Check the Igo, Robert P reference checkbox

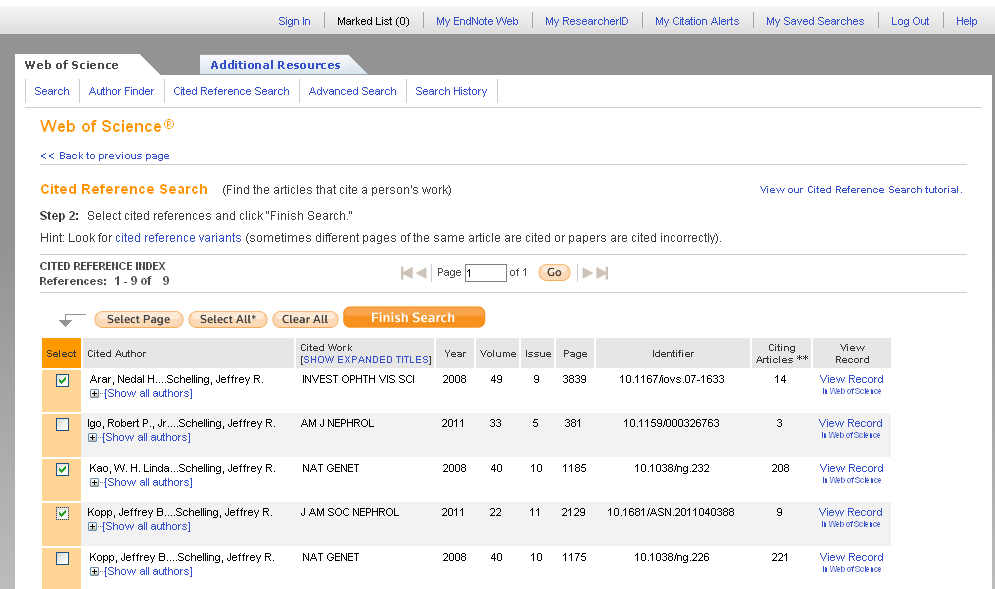62,424
